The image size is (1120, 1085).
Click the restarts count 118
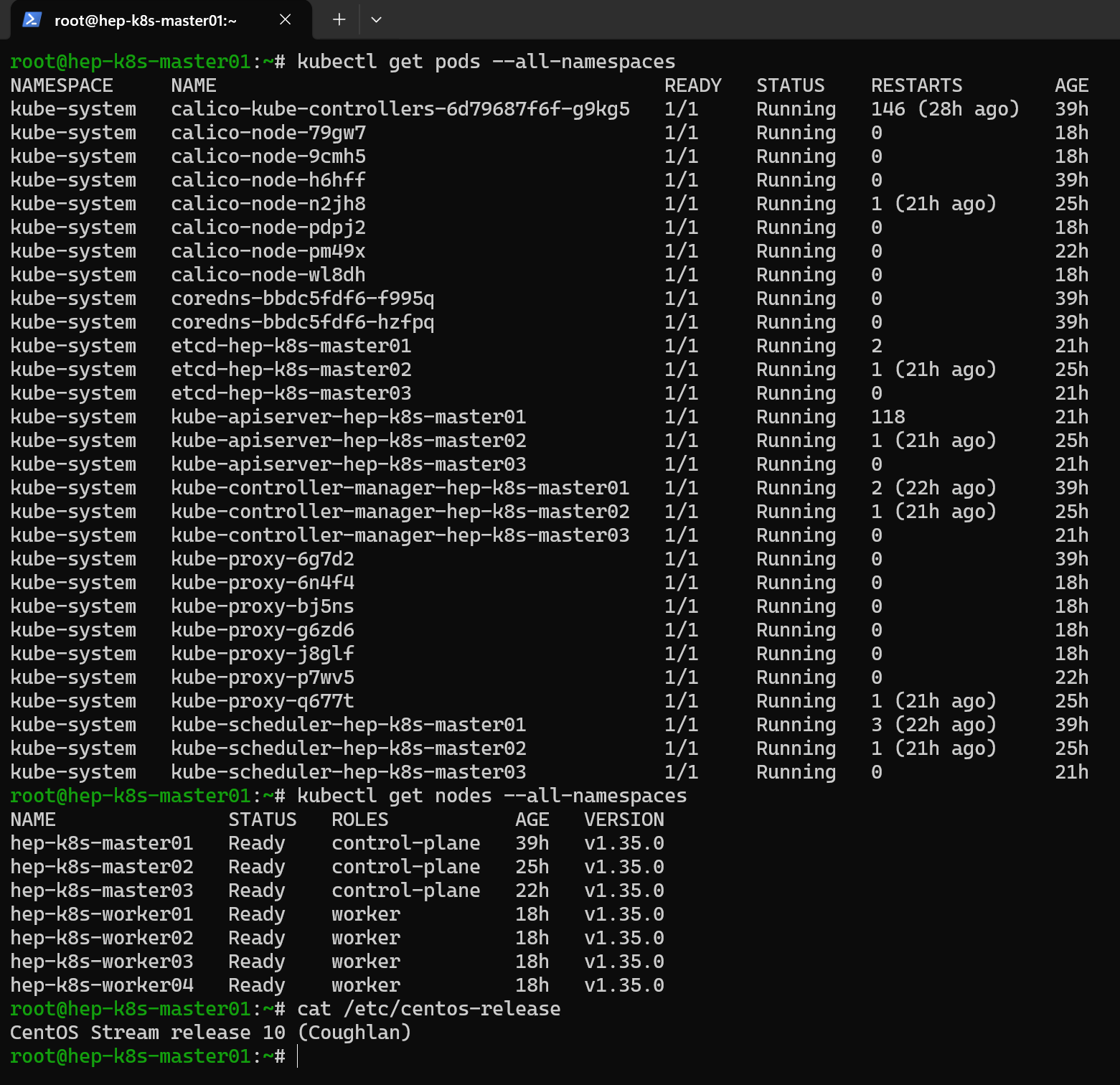[x=888, y=417]
